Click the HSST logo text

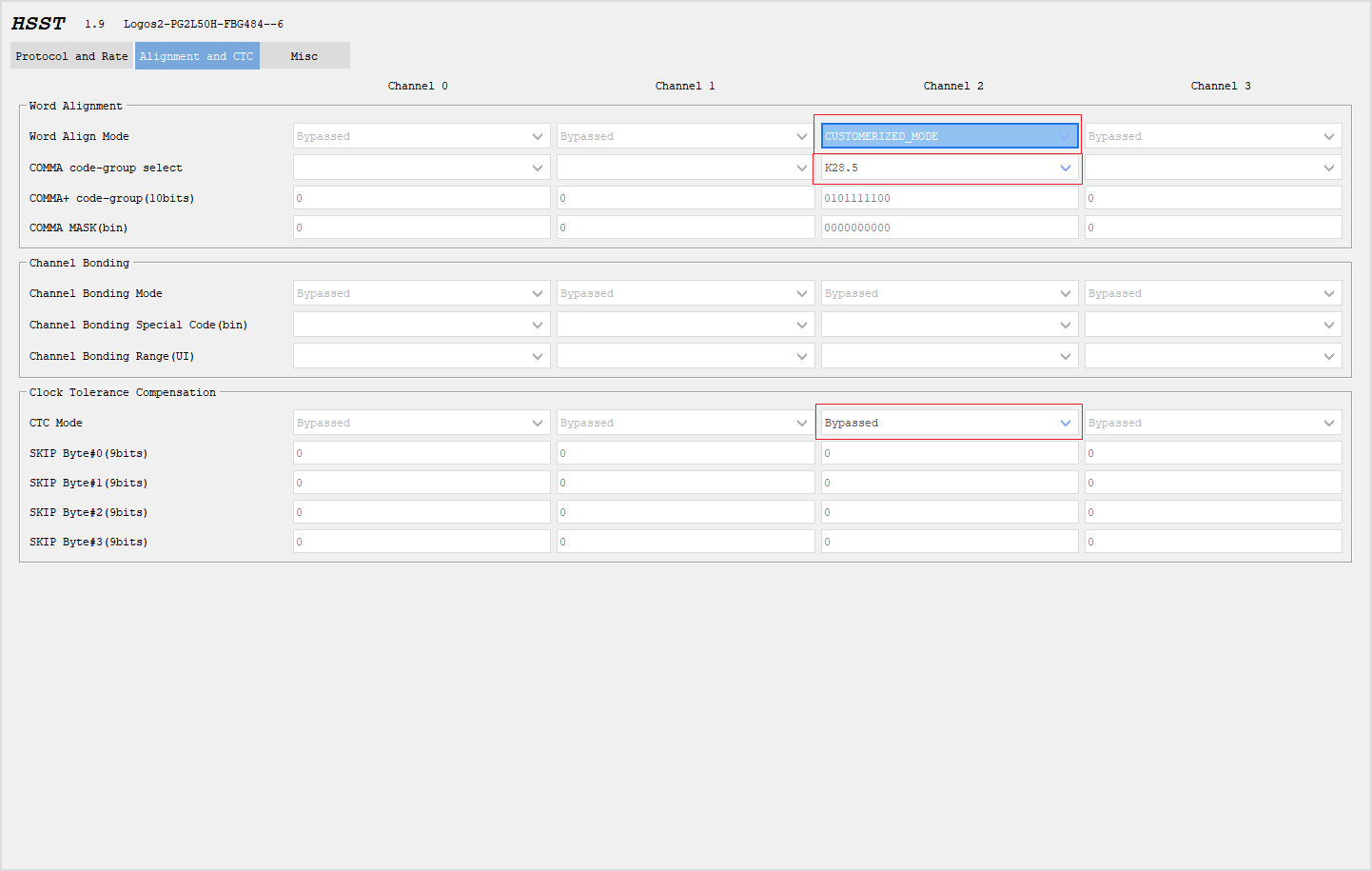pyautogui.click(x=38, y=23)
